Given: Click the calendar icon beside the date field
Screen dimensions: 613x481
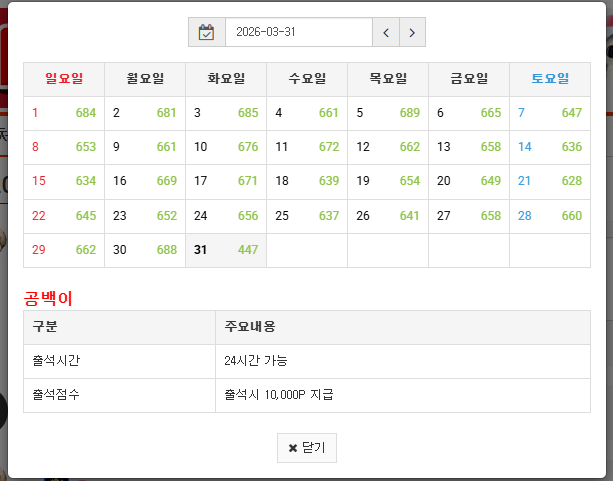Looking at the screenshot, I should [x=207, y=32].
